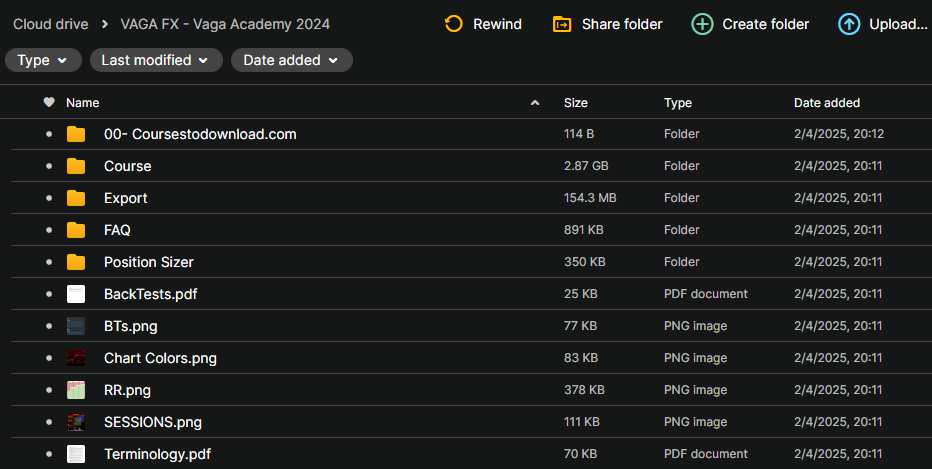The width and height of the screenshot is (932, 469).
Task: Toggle favorite dot for Chart Colors.png row
Action: (49, 358)
